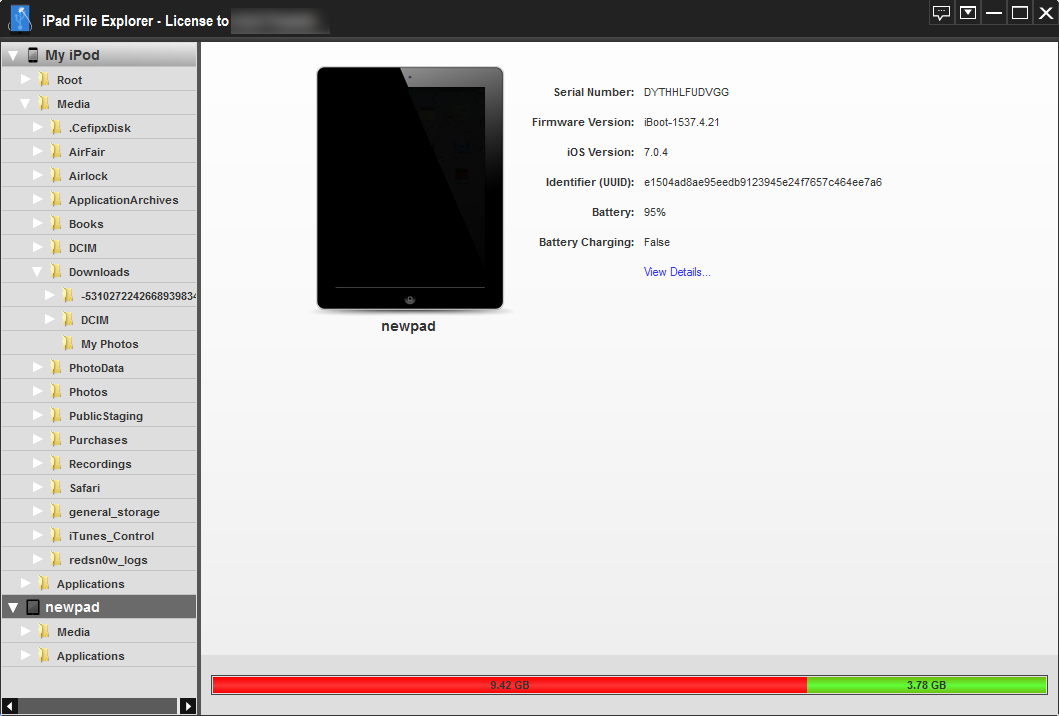Click the ApplicationArchives folder icon
1059x716 pixels.
[x=57, y=200]
